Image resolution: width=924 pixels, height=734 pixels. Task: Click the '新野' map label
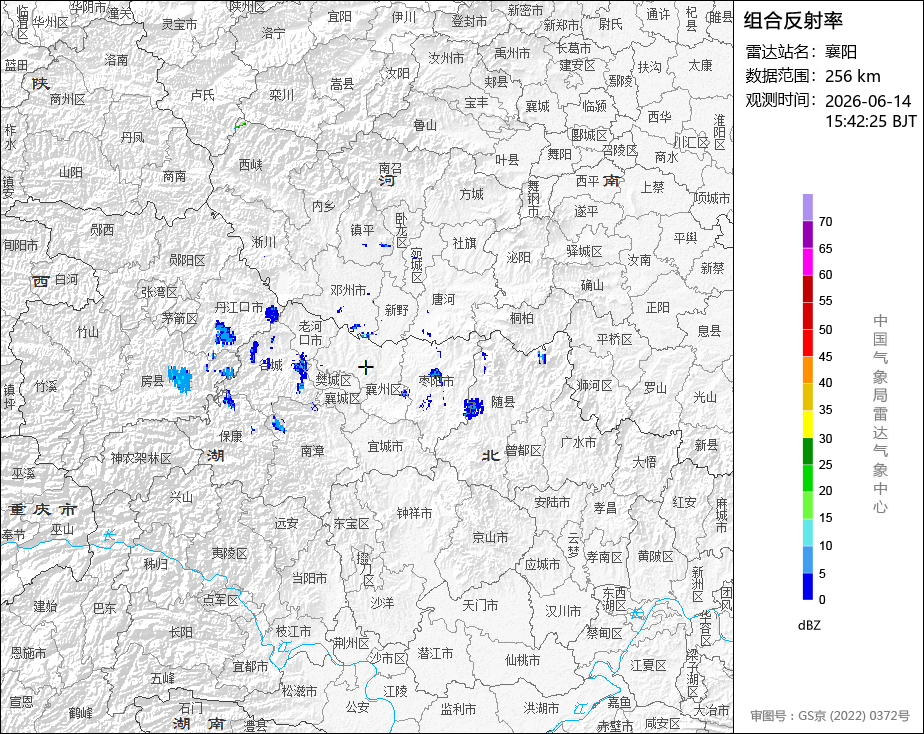pos(397,310)
